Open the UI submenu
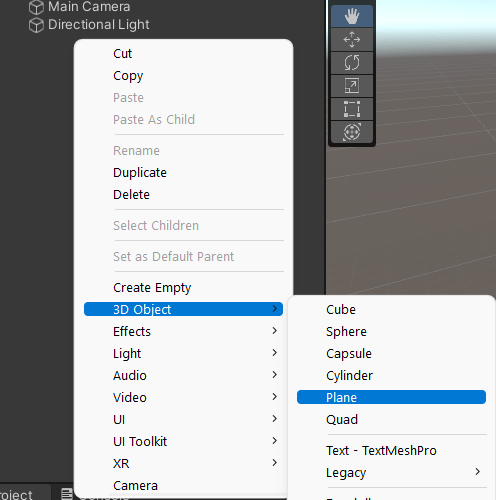This screenshot has height=500, width=496. pos(183,420)
